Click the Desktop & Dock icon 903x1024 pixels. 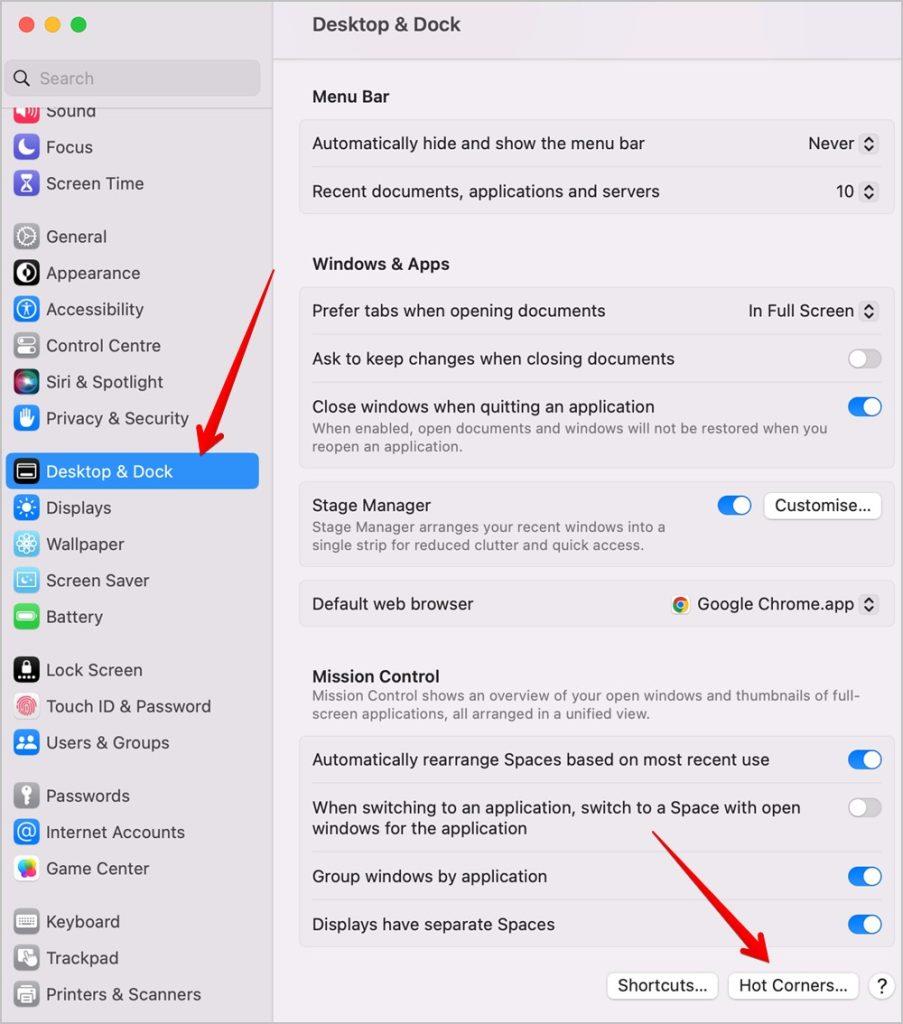26,471
